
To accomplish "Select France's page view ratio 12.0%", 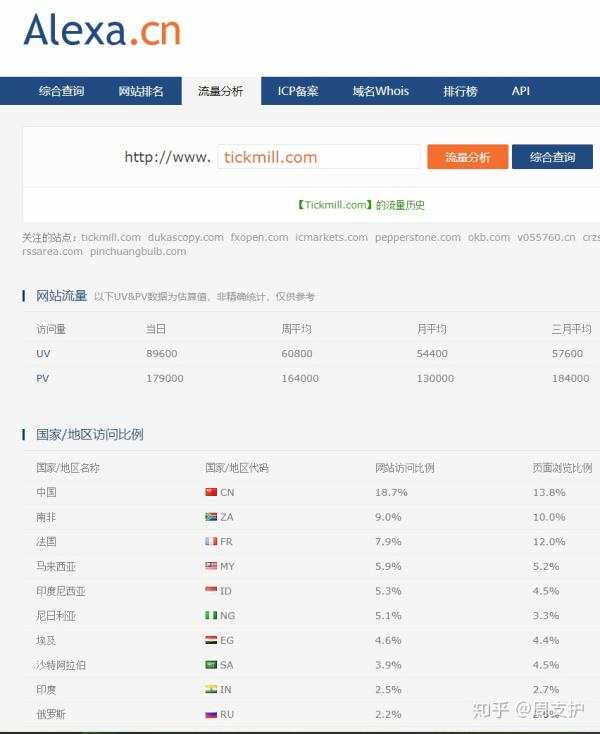I will 549,542.
